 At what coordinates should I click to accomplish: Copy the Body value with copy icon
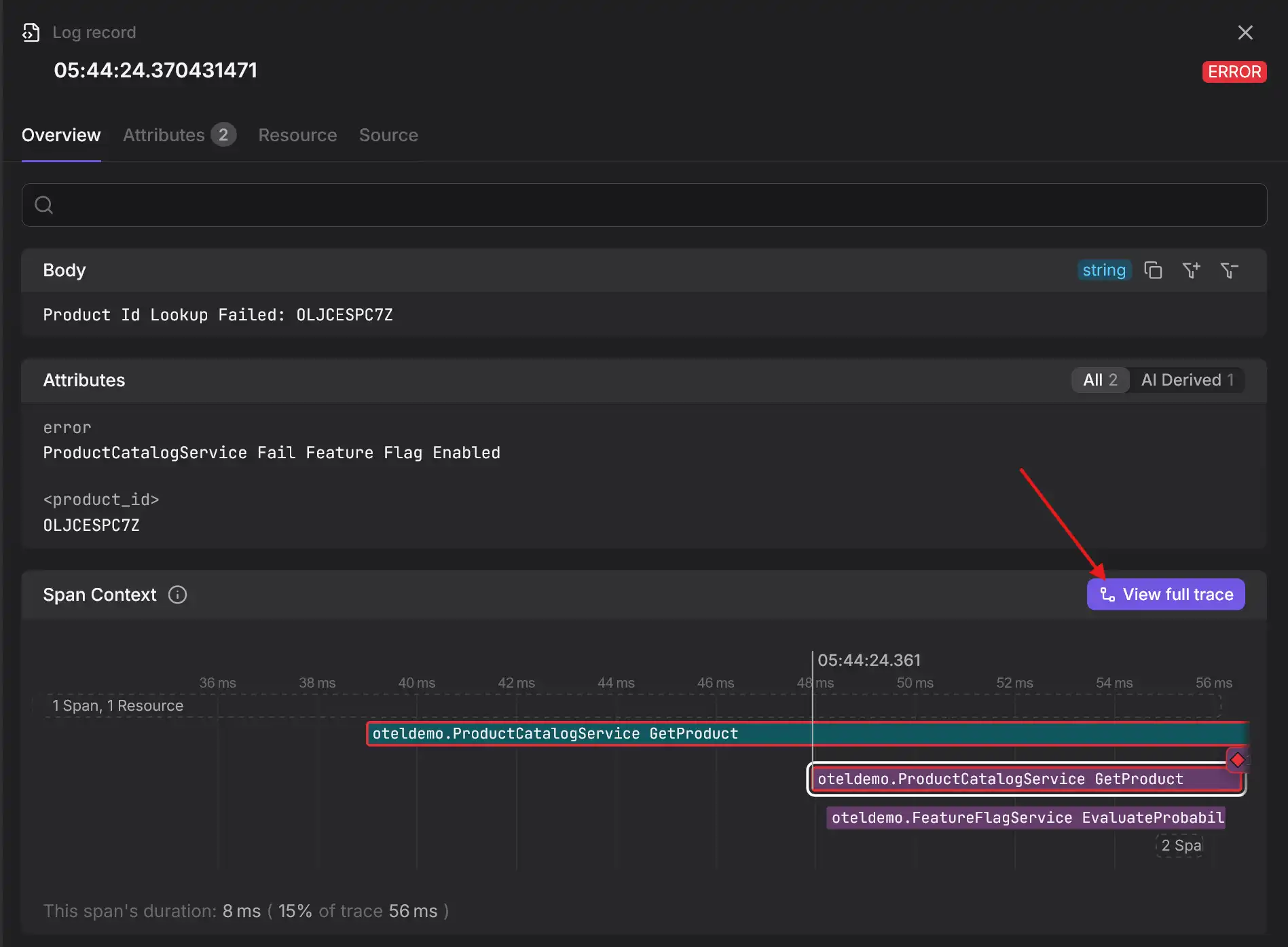[1153, 270]
